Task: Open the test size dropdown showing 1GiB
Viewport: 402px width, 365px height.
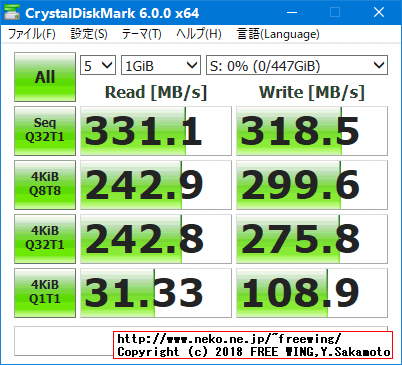Action: (161, 65)
